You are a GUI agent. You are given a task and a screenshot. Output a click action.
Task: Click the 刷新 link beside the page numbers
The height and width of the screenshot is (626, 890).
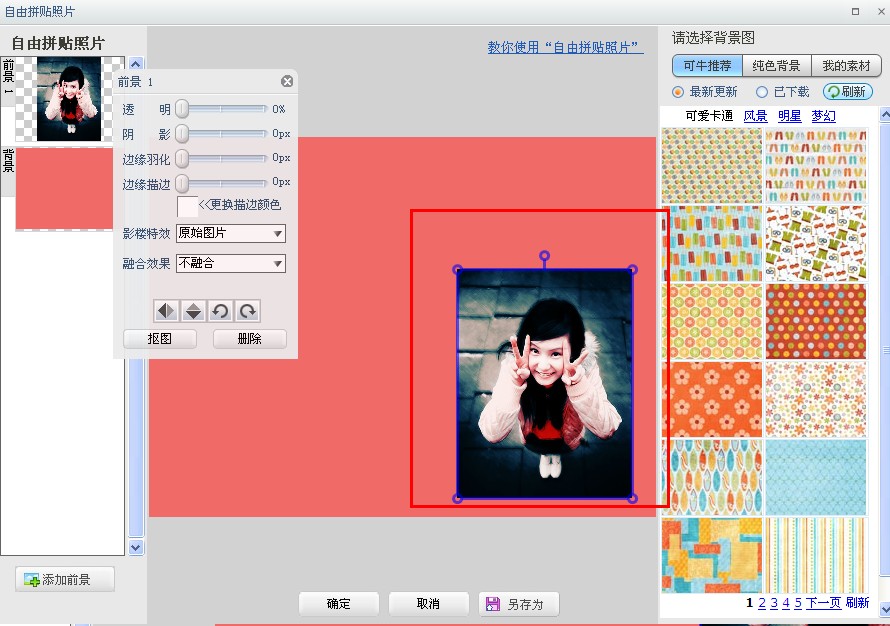tap(857, 603)
